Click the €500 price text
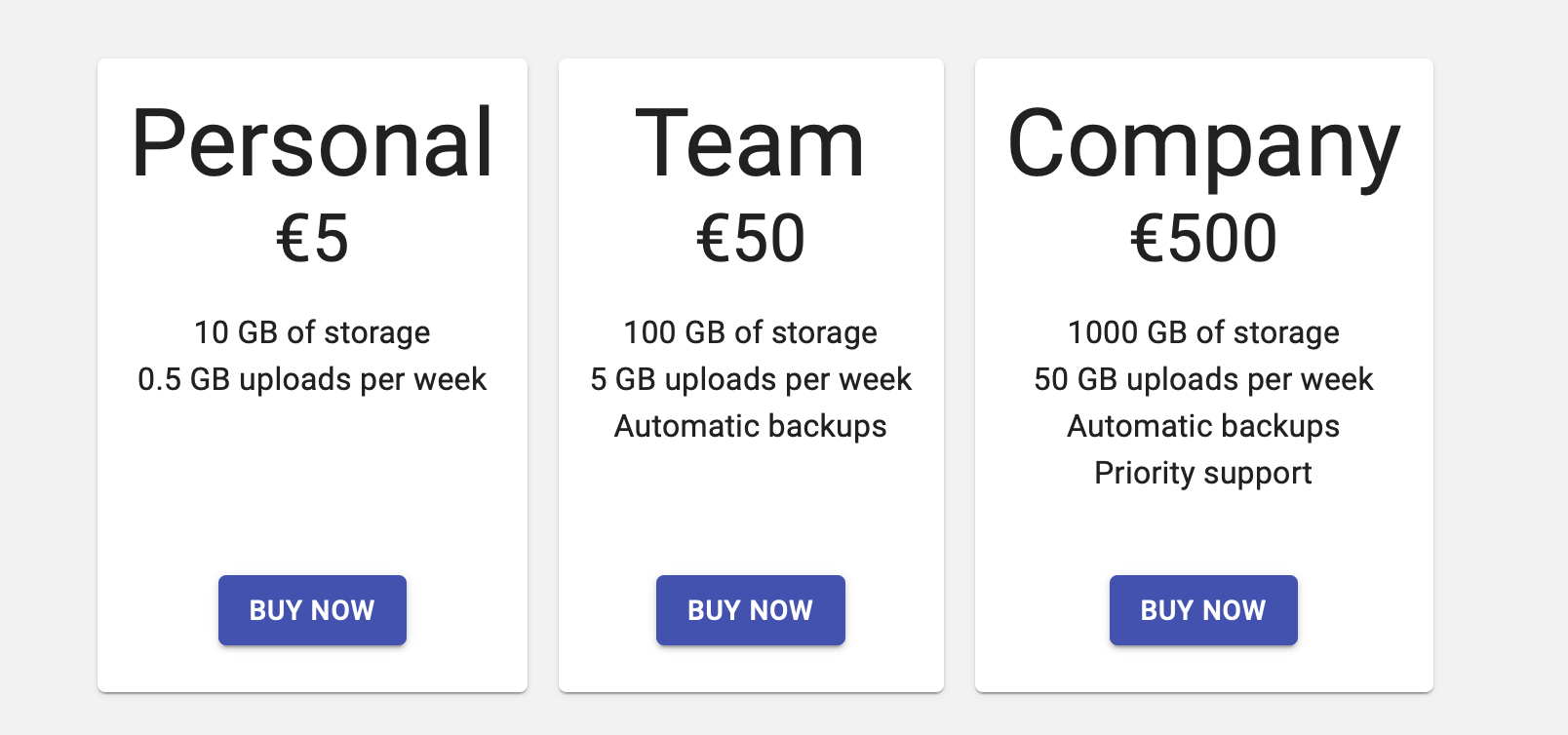Viewport: 1568px width, 735px height. (1203, 239)
